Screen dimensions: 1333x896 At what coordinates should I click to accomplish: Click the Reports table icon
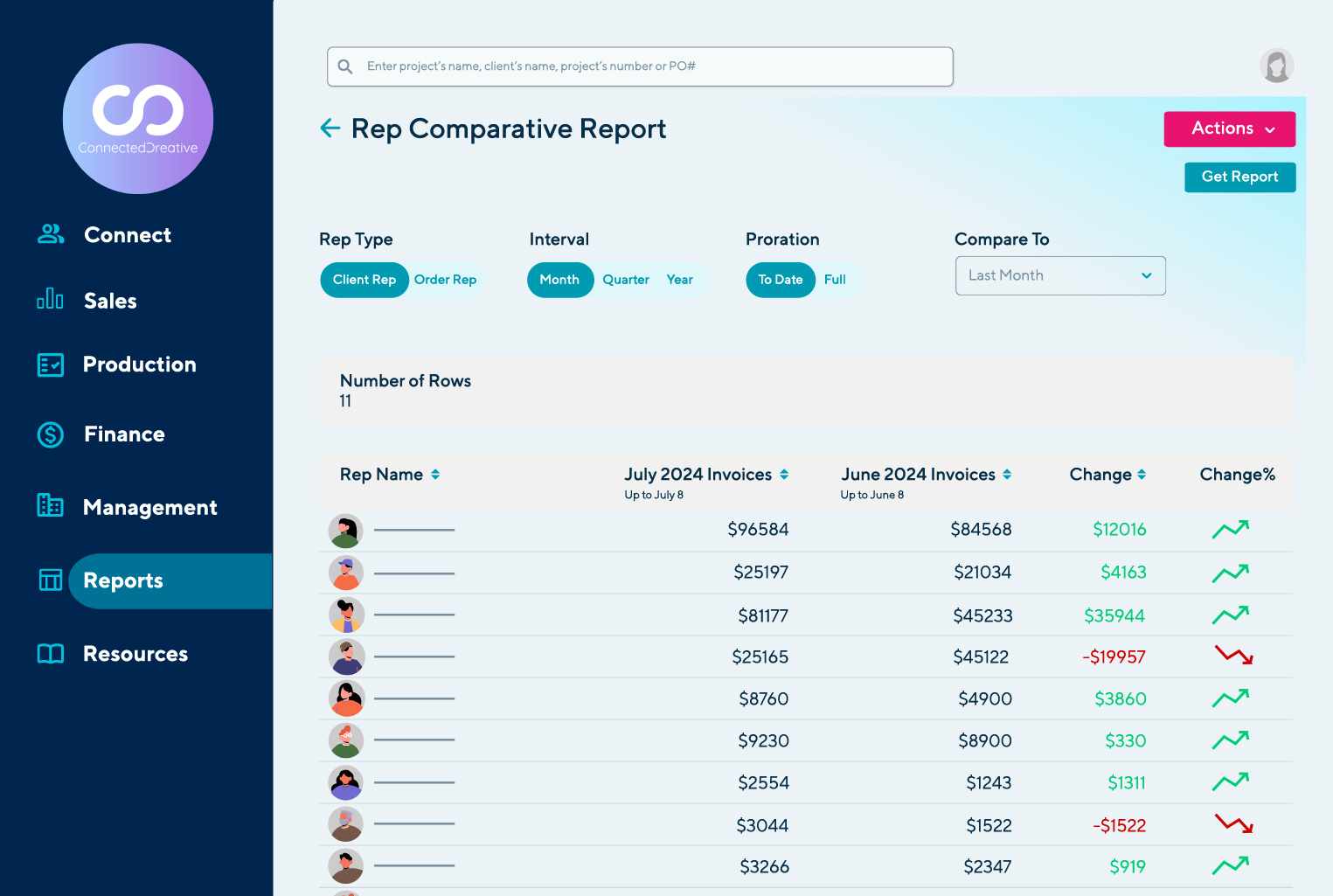tap(51, 580)
